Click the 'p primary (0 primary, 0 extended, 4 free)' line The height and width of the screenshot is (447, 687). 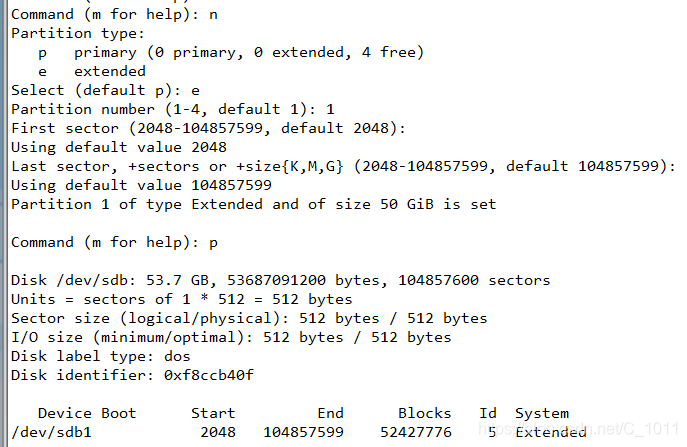[x=231, y=53]
